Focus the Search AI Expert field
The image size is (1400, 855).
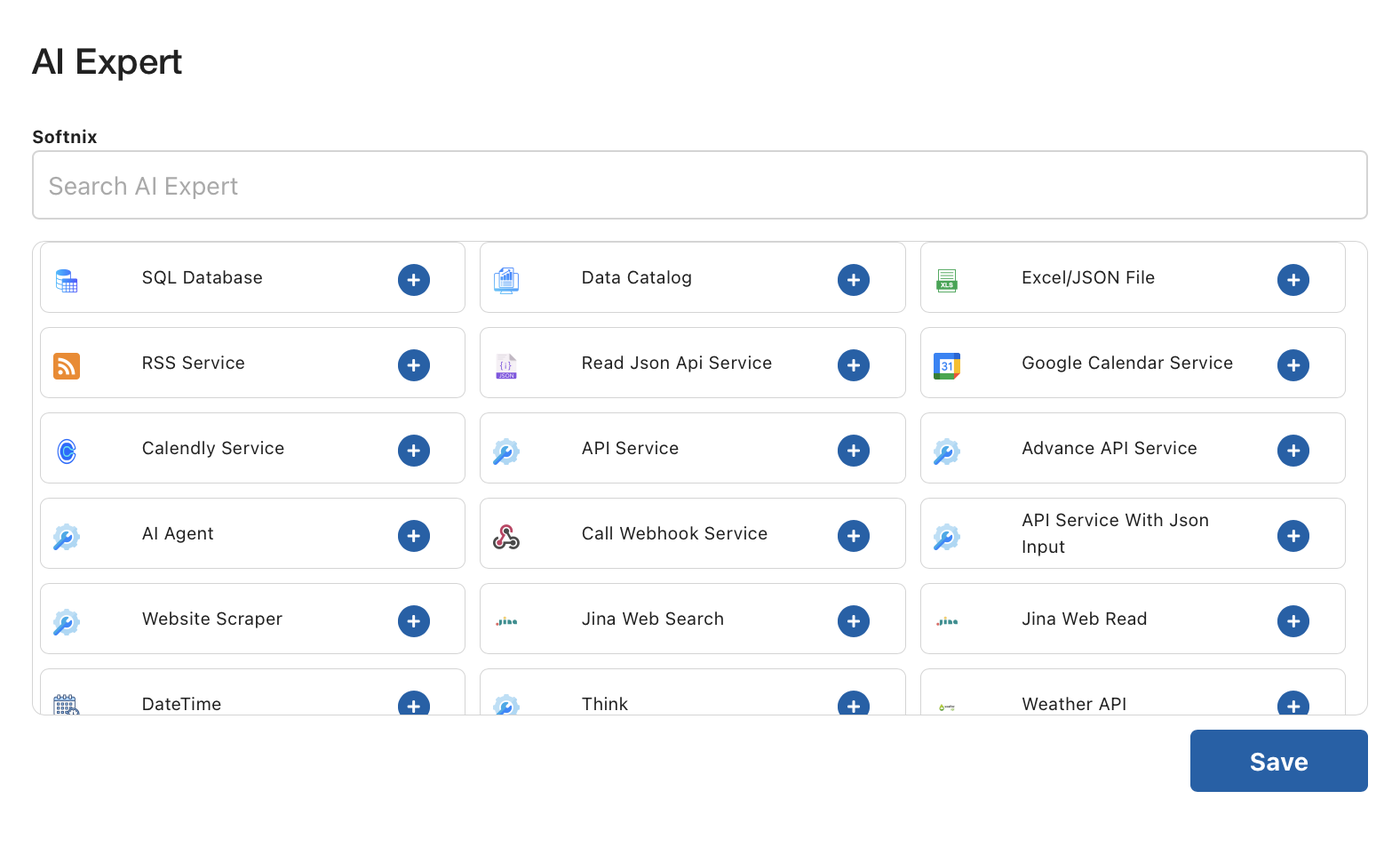(700, 185)
